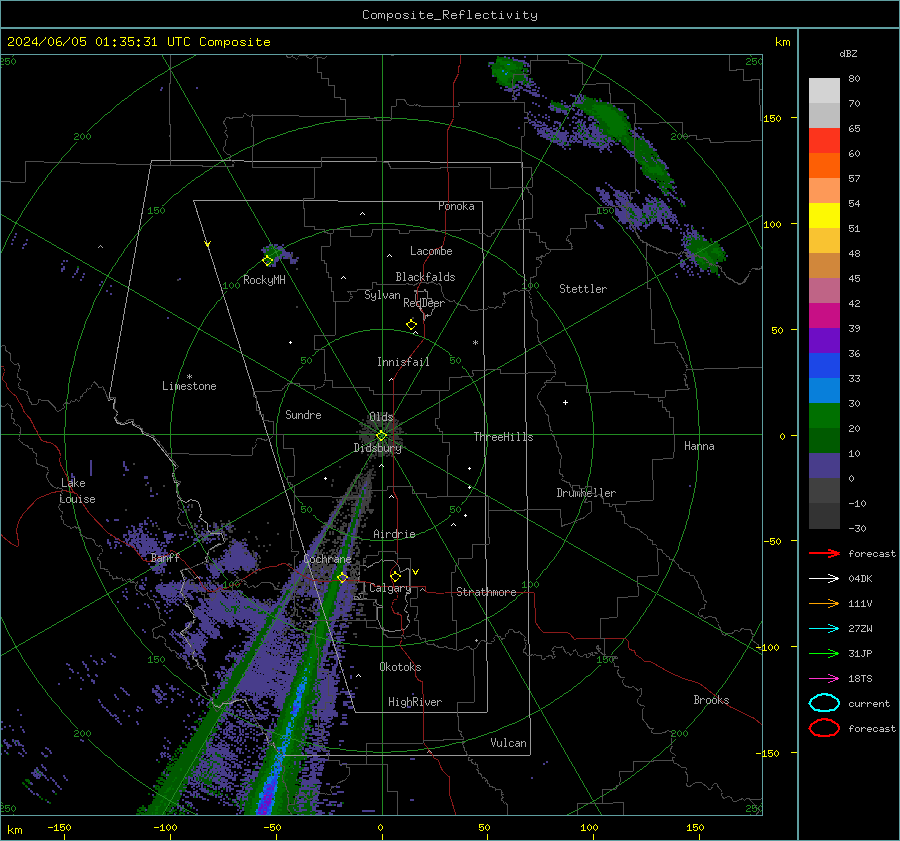Viewport: 900px width, 841px height.
Task: Click the Brooks town label
Action: coord(711,700)
